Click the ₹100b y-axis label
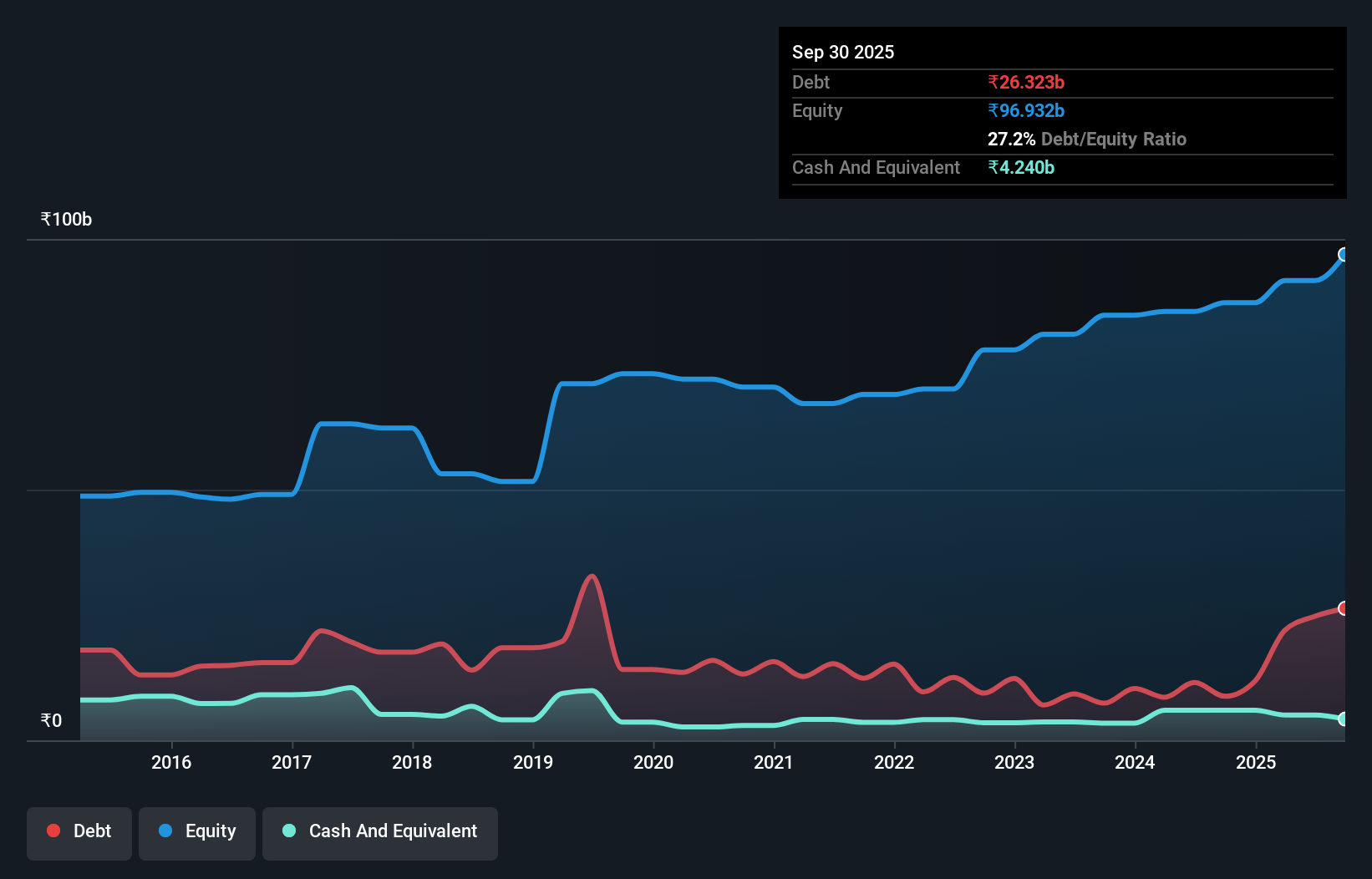The width and height of the screenshot is (1372, 879). pyautogui.click(x=66, y=220)
